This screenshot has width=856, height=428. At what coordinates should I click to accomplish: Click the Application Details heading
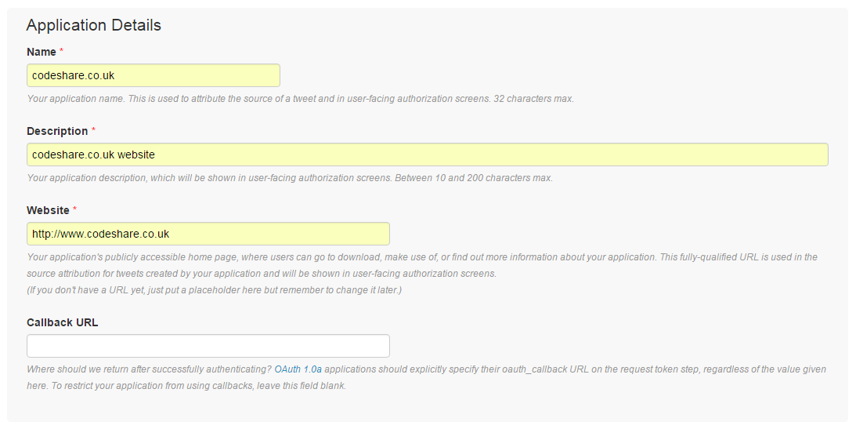tap(94, 25)
